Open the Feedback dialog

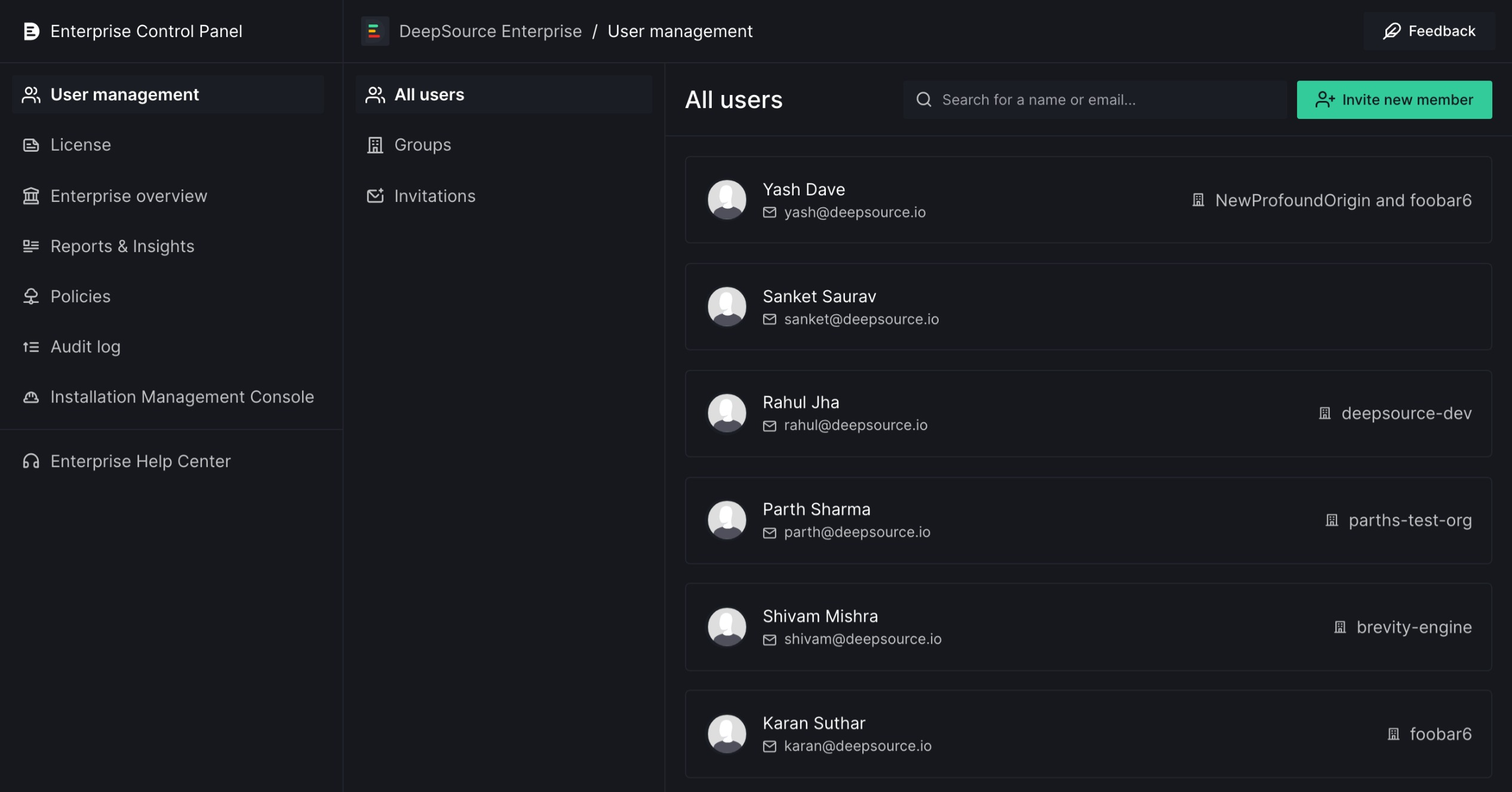coord(1429,31)
